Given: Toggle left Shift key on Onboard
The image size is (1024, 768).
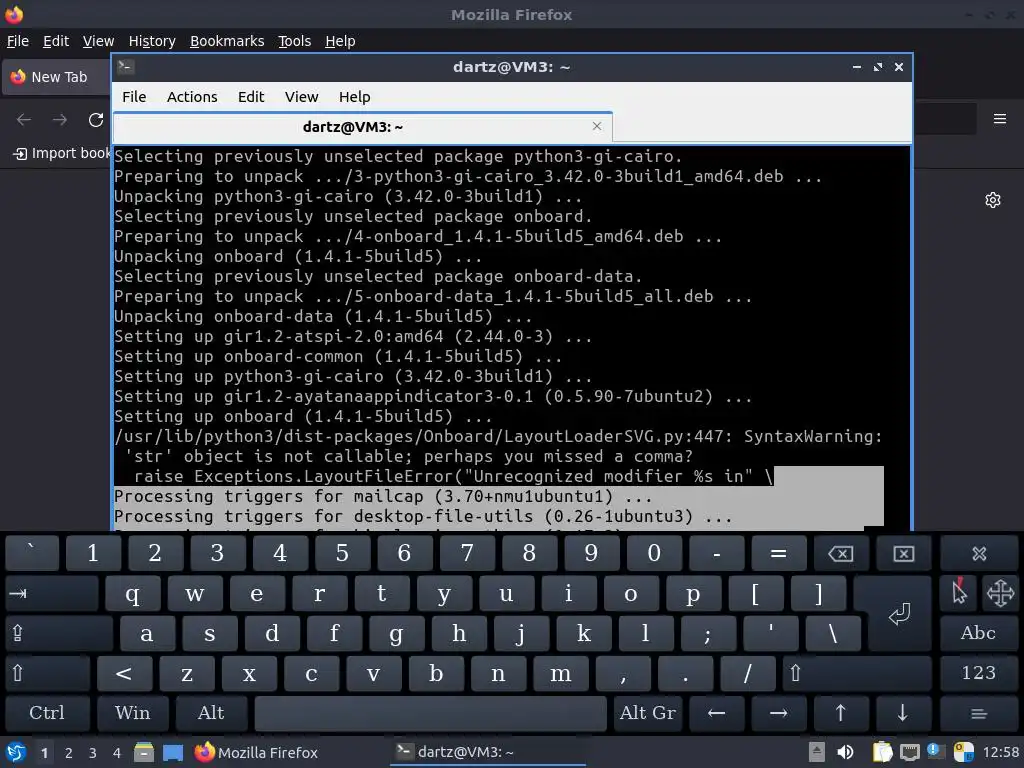Looking at the screenshot, I should [47, 673].
